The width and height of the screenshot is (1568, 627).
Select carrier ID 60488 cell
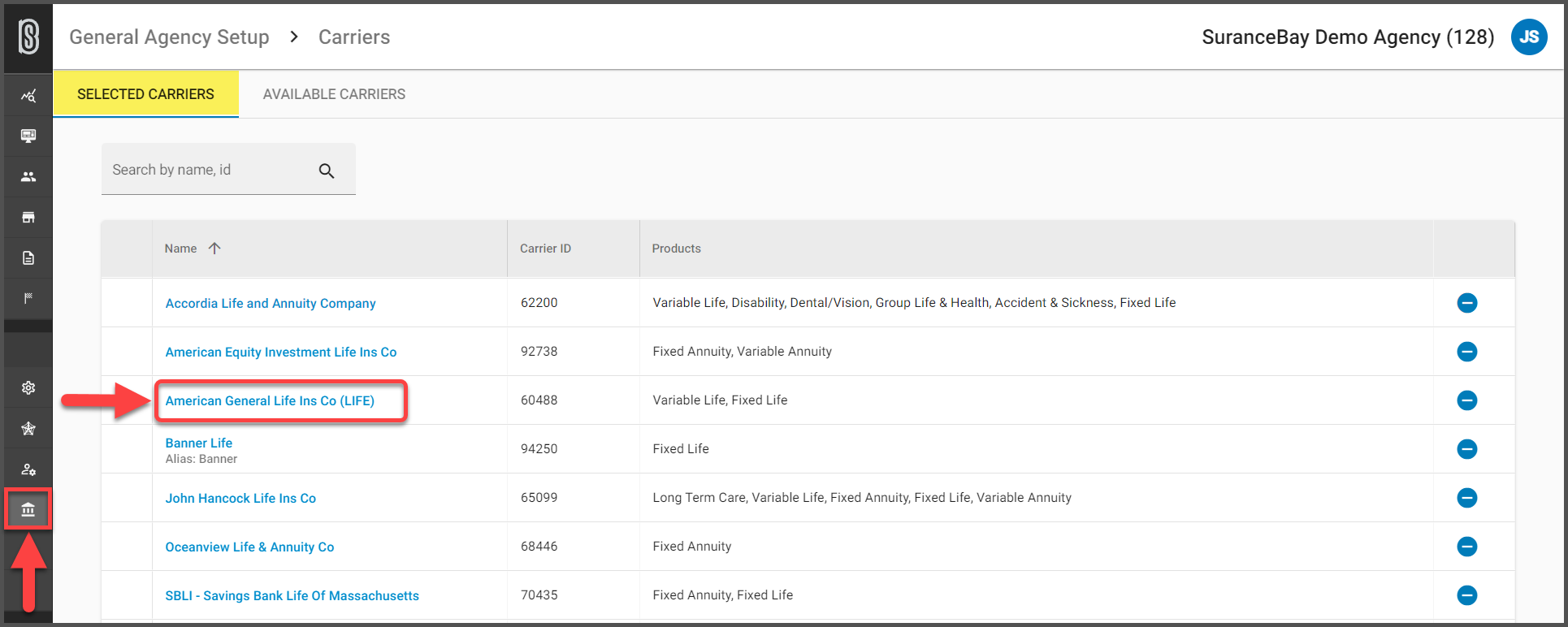(539, 400)
